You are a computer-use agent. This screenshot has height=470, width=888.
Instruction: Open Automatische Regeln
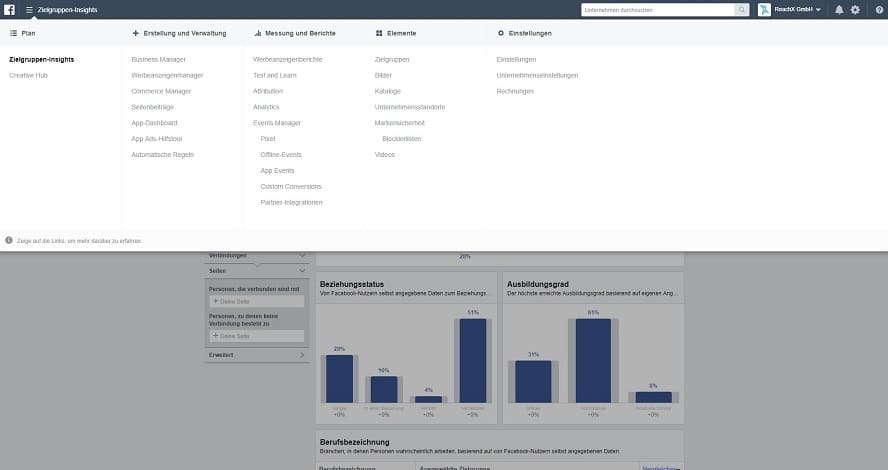coord(163,155)
